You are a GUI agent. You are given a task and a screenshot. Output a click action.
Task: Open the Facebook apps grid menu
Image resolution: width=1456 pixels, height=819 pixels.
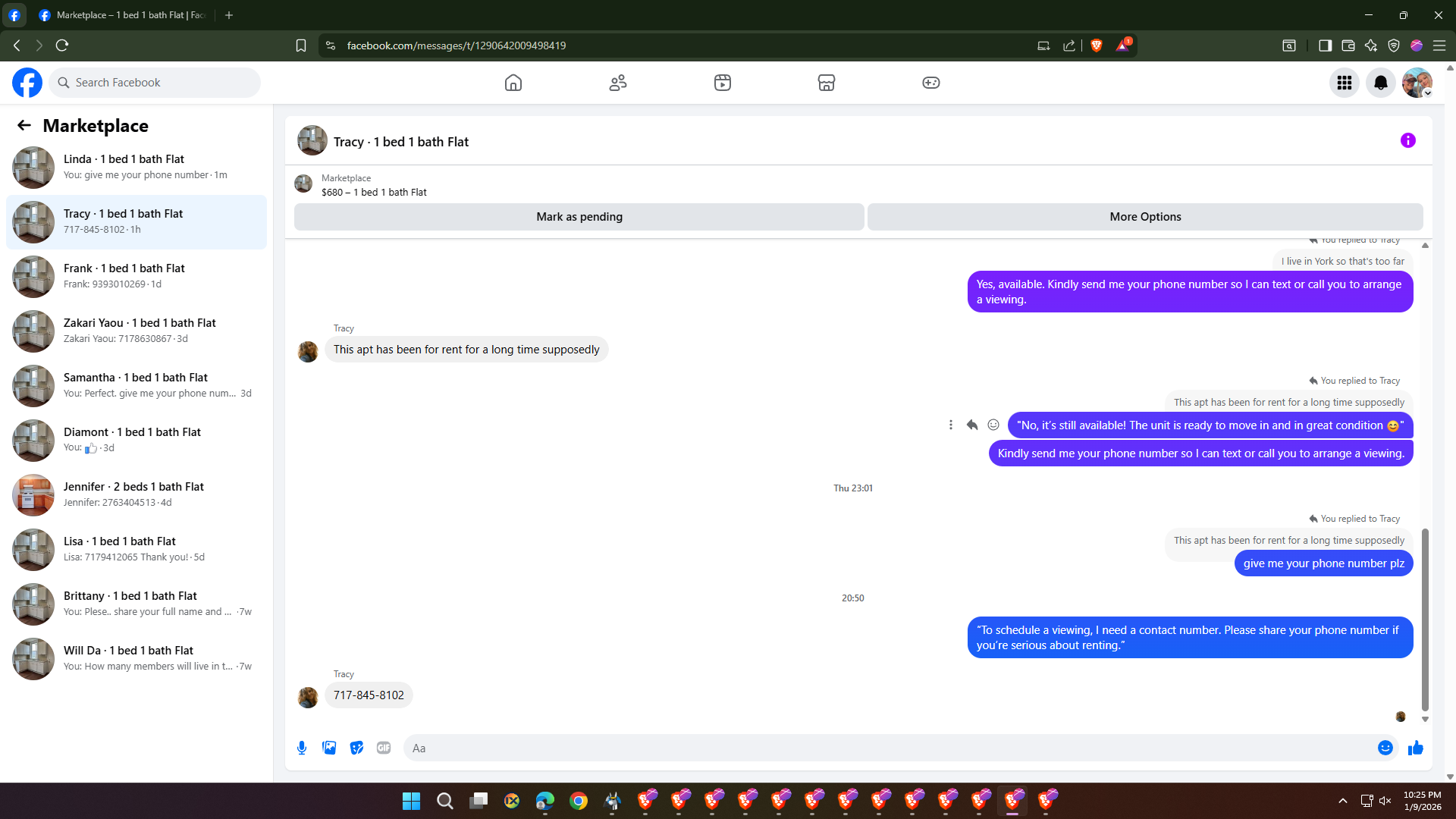[x=1344, y=83]
